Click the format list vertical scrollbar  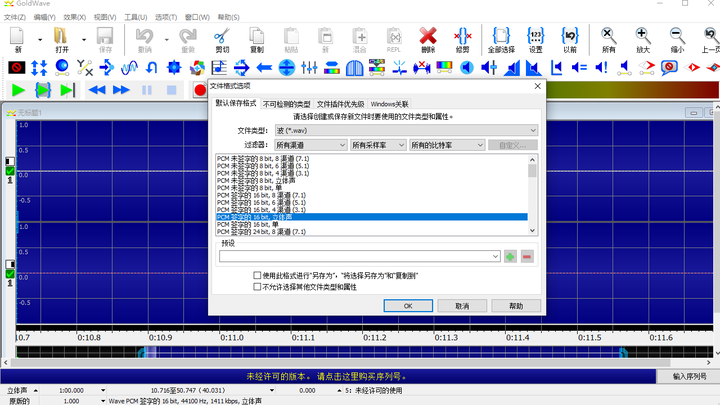tap(532, 195)
